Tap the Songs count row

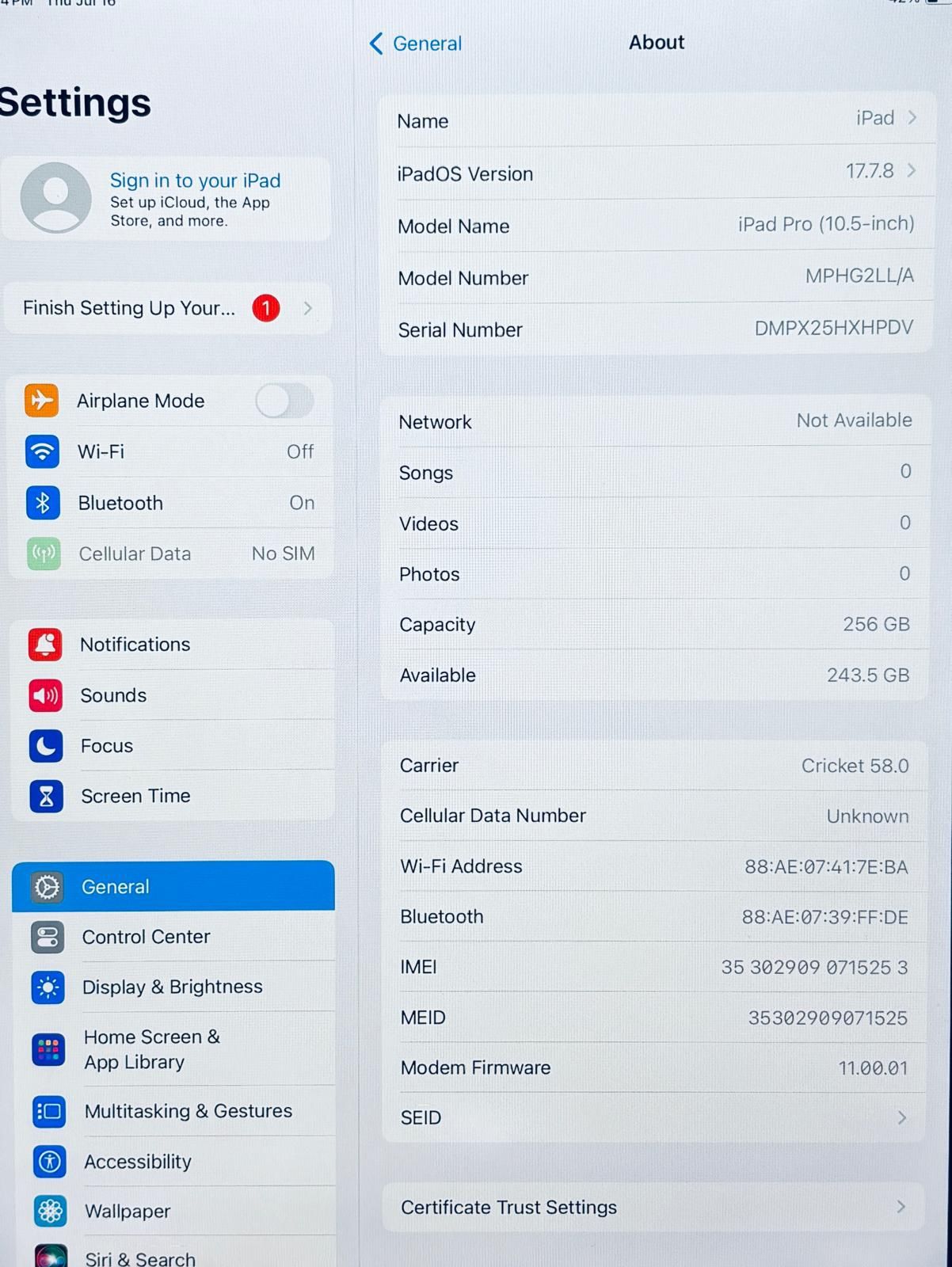(654, 473)
